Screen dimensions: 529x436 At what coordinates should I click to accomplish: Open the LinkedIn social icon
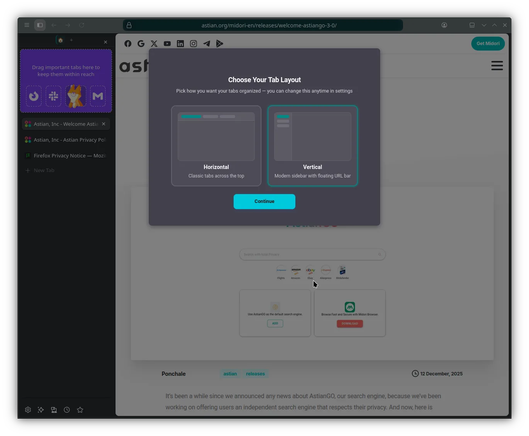click(180, 44)
